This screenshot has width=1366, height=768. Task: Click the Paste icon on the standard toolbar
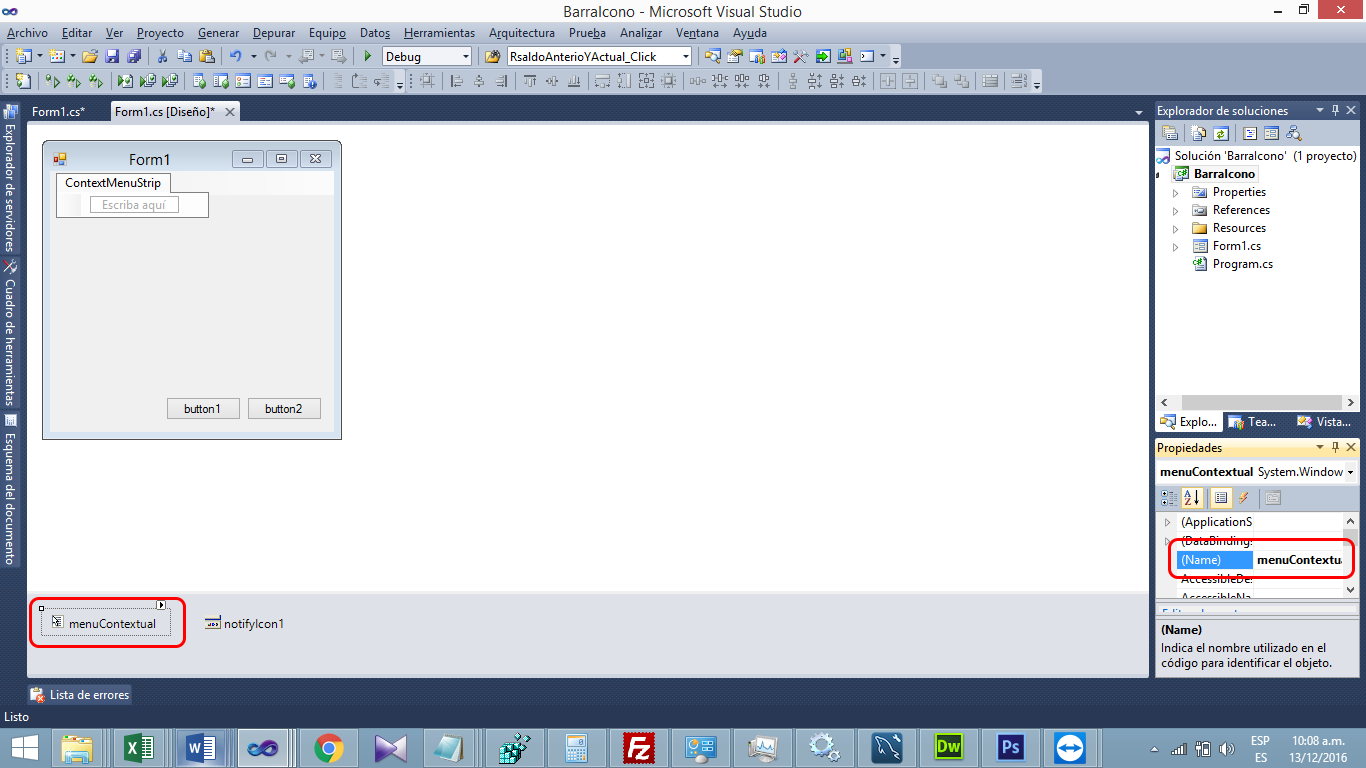(x=209, y=56)
